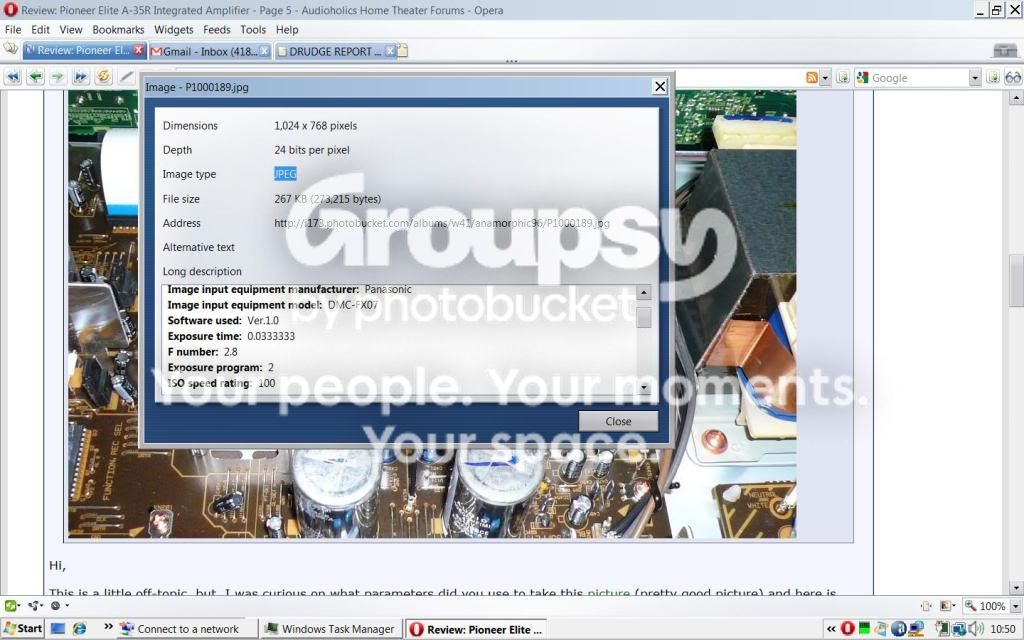Click the 24 bits per pixel value
The image size is (1024, 640).
click(x=312, y=150)
